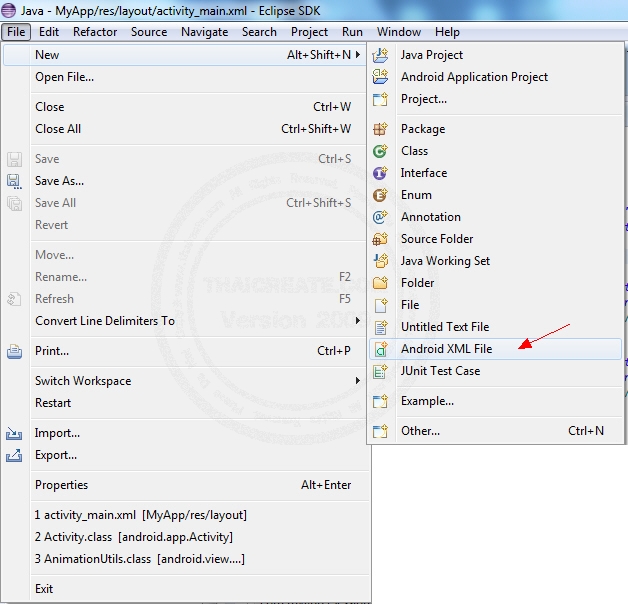This screenshot has width=628, height=604.
Task: Expand the New submenu arrow
Action: coord(358,54)
